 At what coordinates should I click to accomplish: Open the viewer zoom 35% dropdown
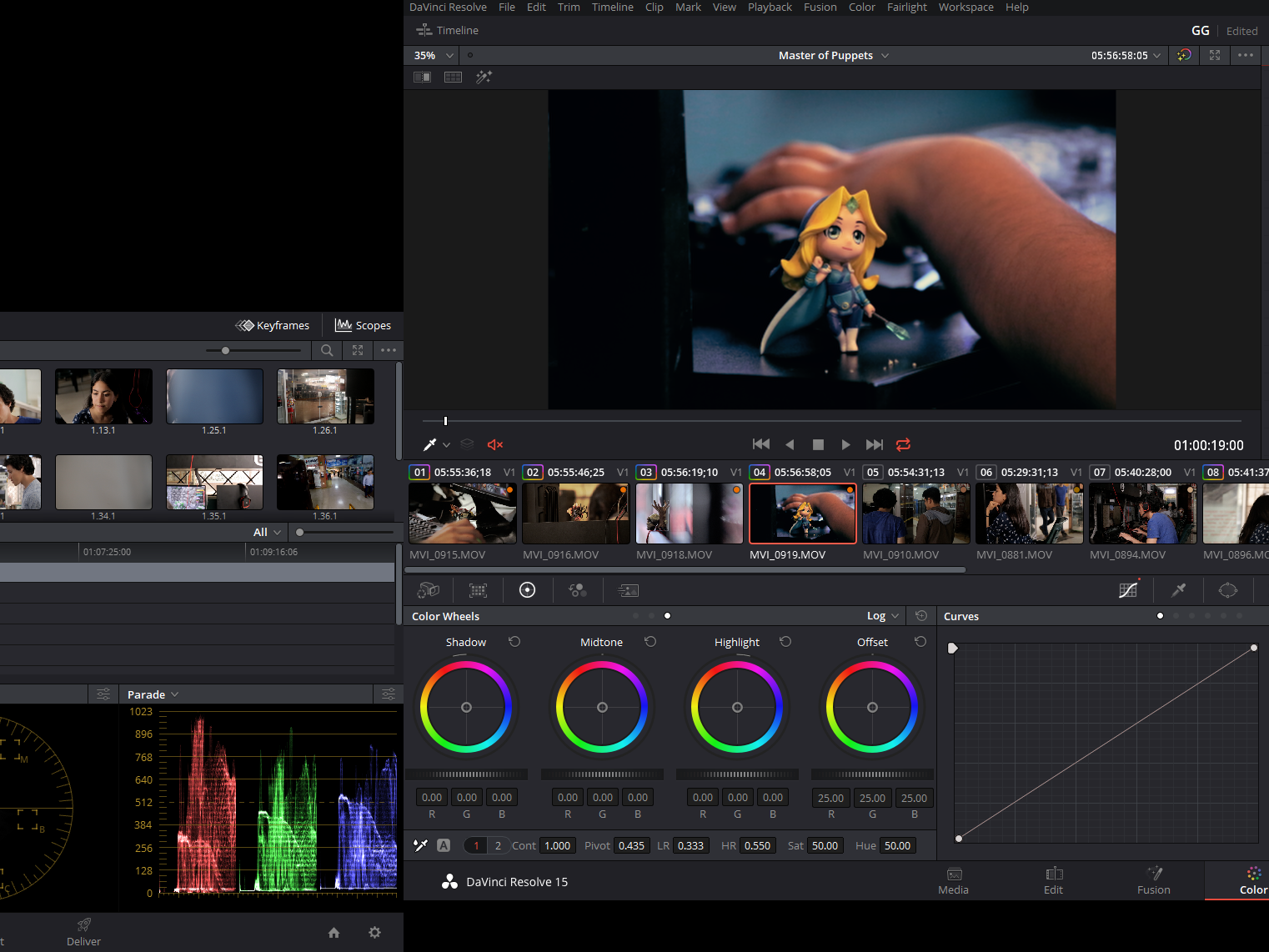tap(434, 55)
